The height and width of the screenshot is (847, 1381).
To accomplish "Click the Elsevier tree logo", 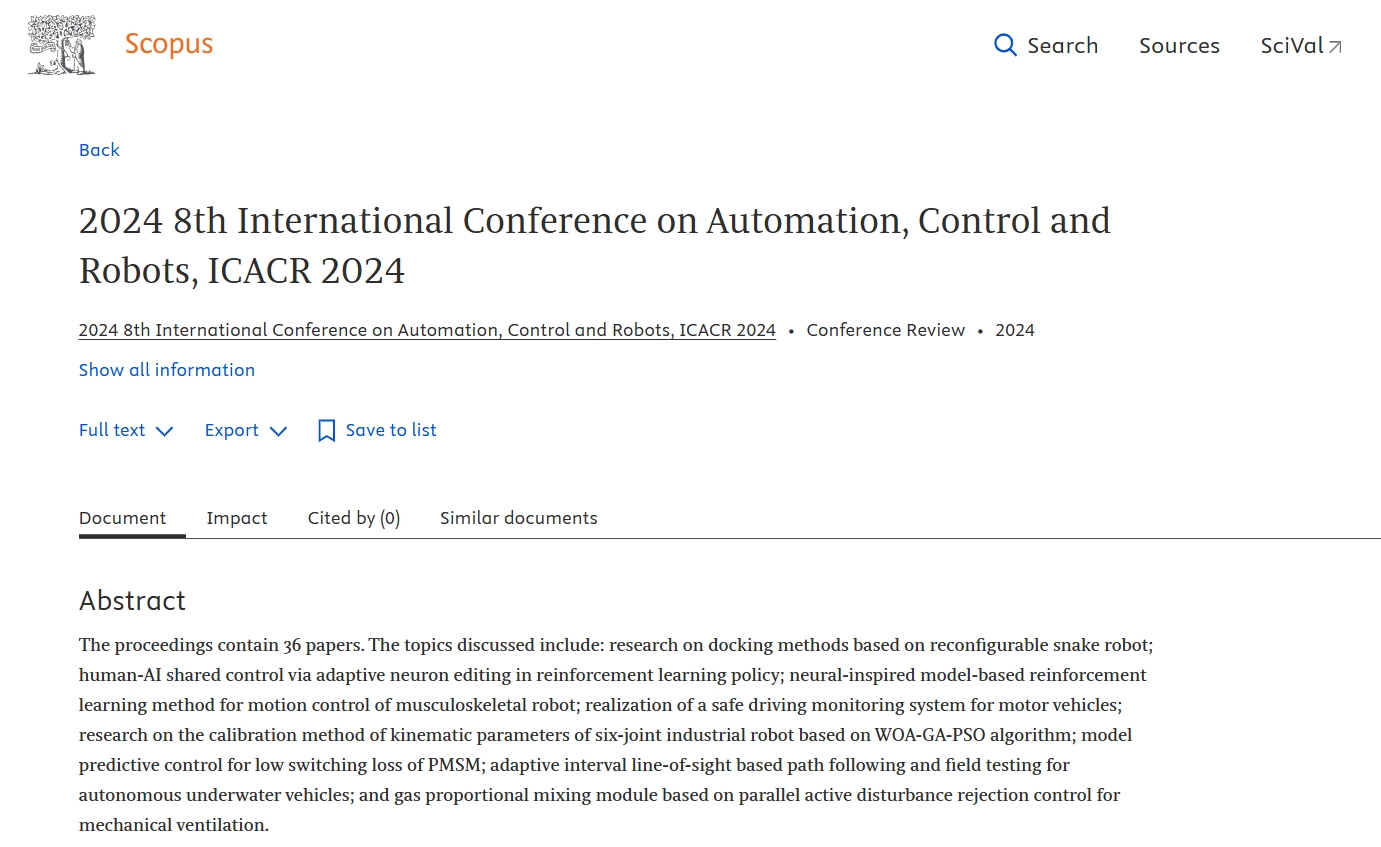I will coord(62,45).
